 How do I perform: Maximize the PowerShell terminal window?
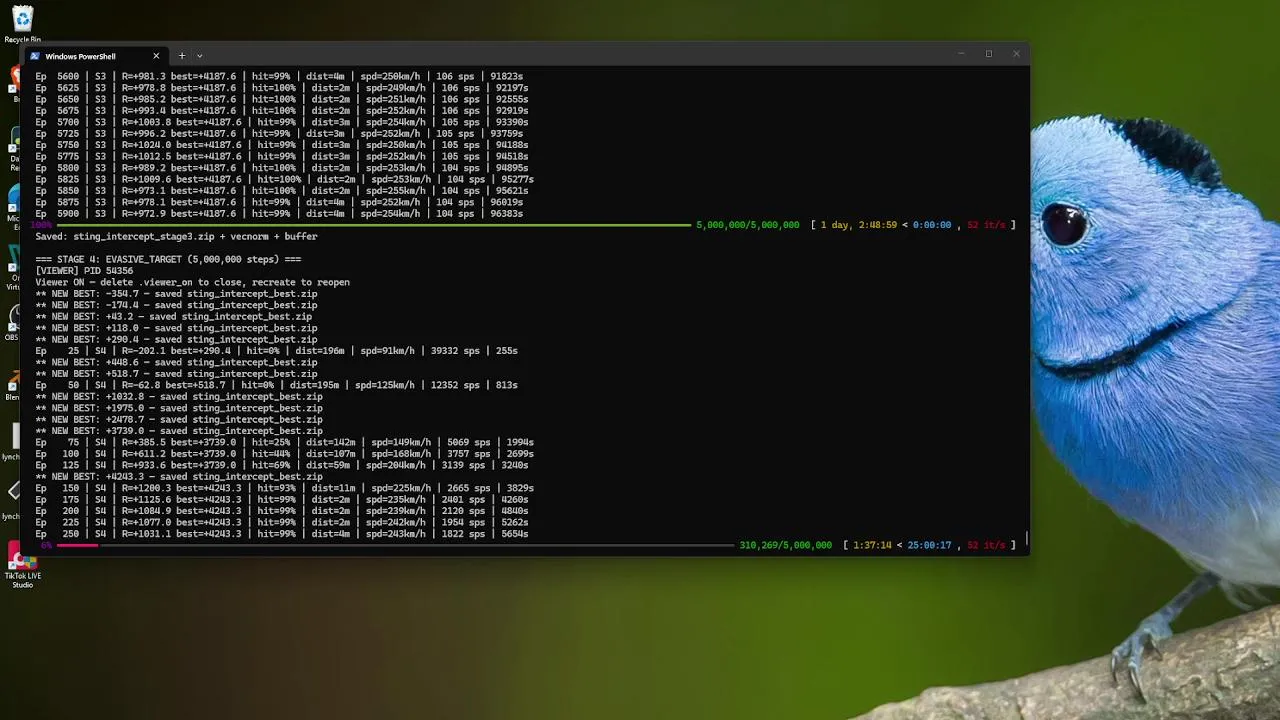(x=989, y=54)
